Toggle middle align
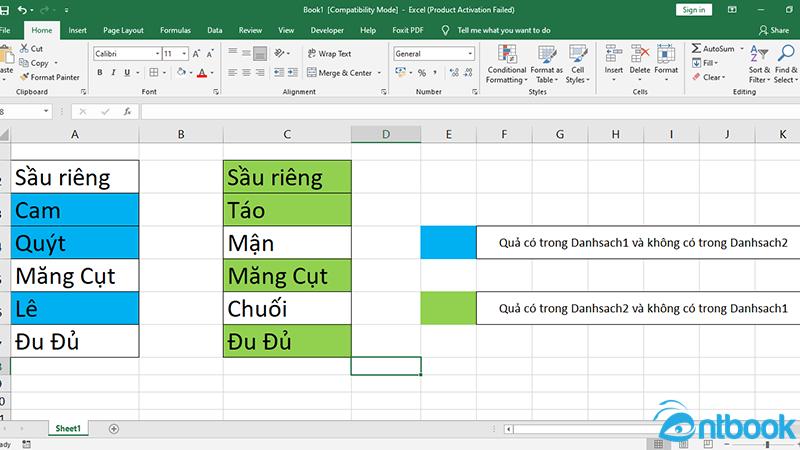 point(246,53)
